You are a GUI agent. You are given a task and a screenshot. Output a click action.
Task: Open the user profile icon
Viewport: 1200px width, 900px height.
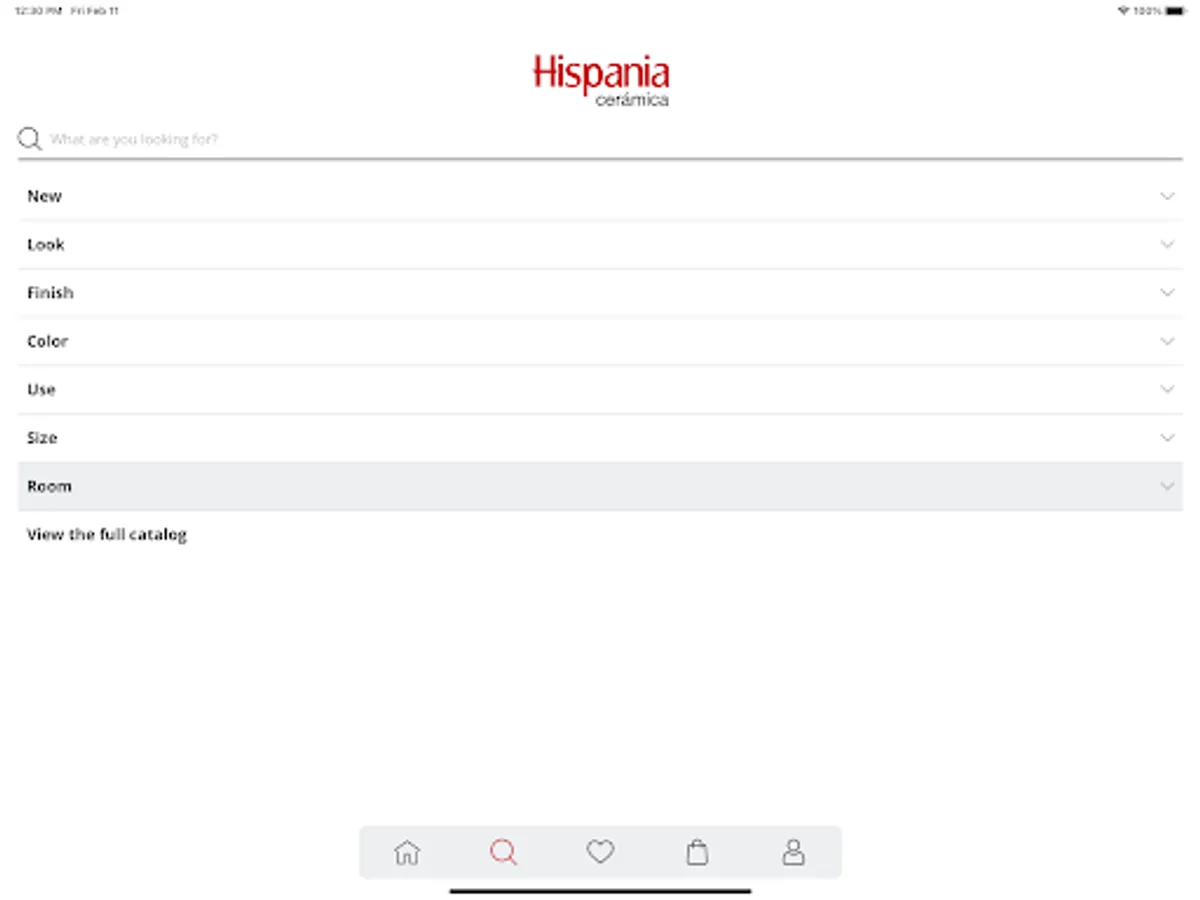pyautogui.click(x=793, y=852)
